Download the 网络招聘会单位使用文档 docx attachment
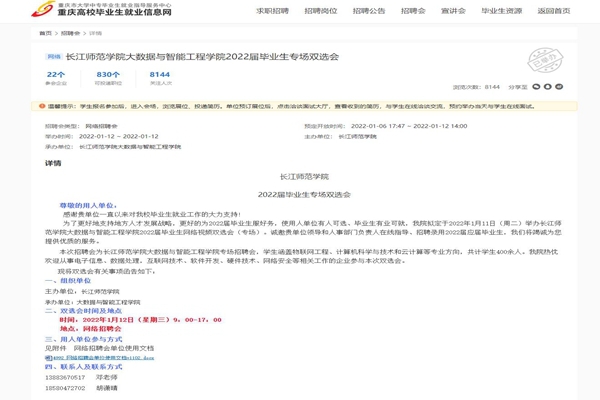Screen dimensions: 600x400 pos(103,358)
